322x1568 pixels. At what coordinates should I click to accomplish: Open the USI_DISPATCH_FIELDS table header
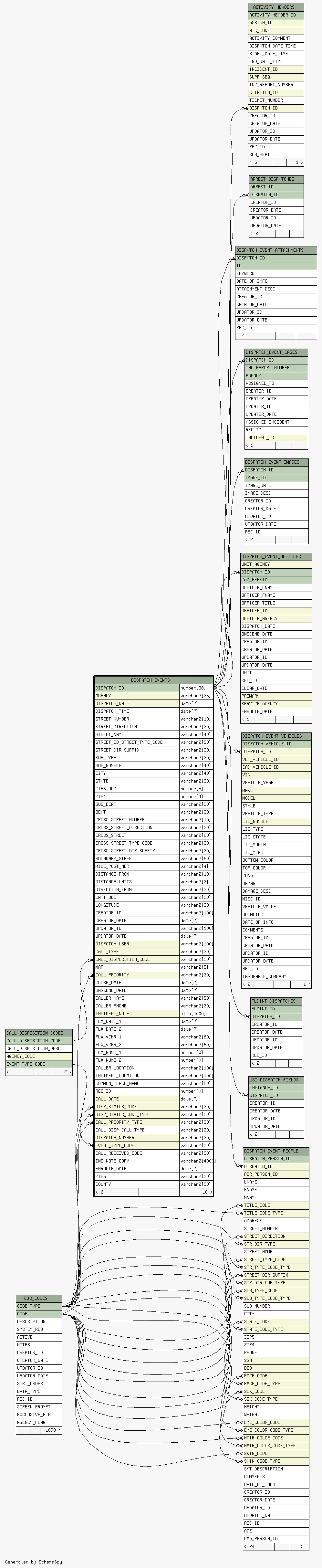(276, 1080)
